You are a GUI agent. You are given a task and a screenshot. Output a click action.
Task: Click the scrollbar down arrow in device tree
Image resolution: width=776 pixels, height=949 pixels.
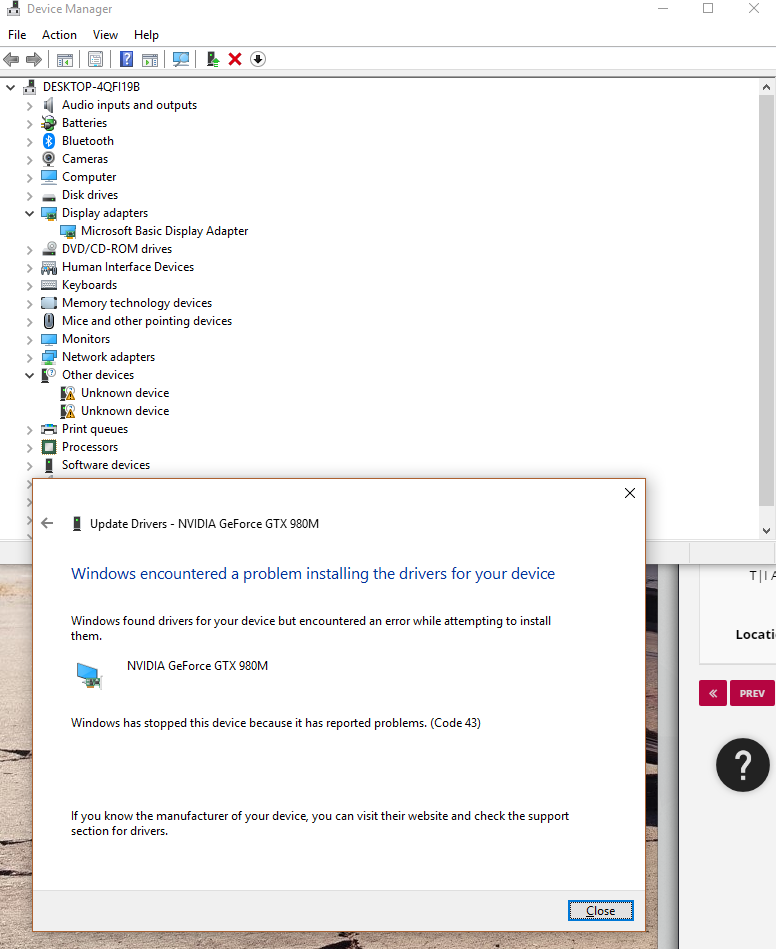click(766, 531)
